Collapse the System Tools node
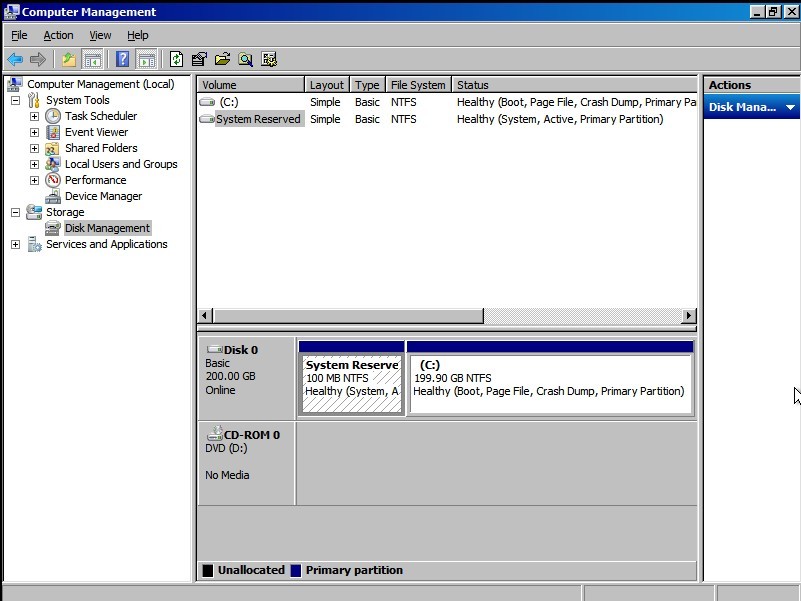Viewport: 801px width, 601px height. pos(16,100)
